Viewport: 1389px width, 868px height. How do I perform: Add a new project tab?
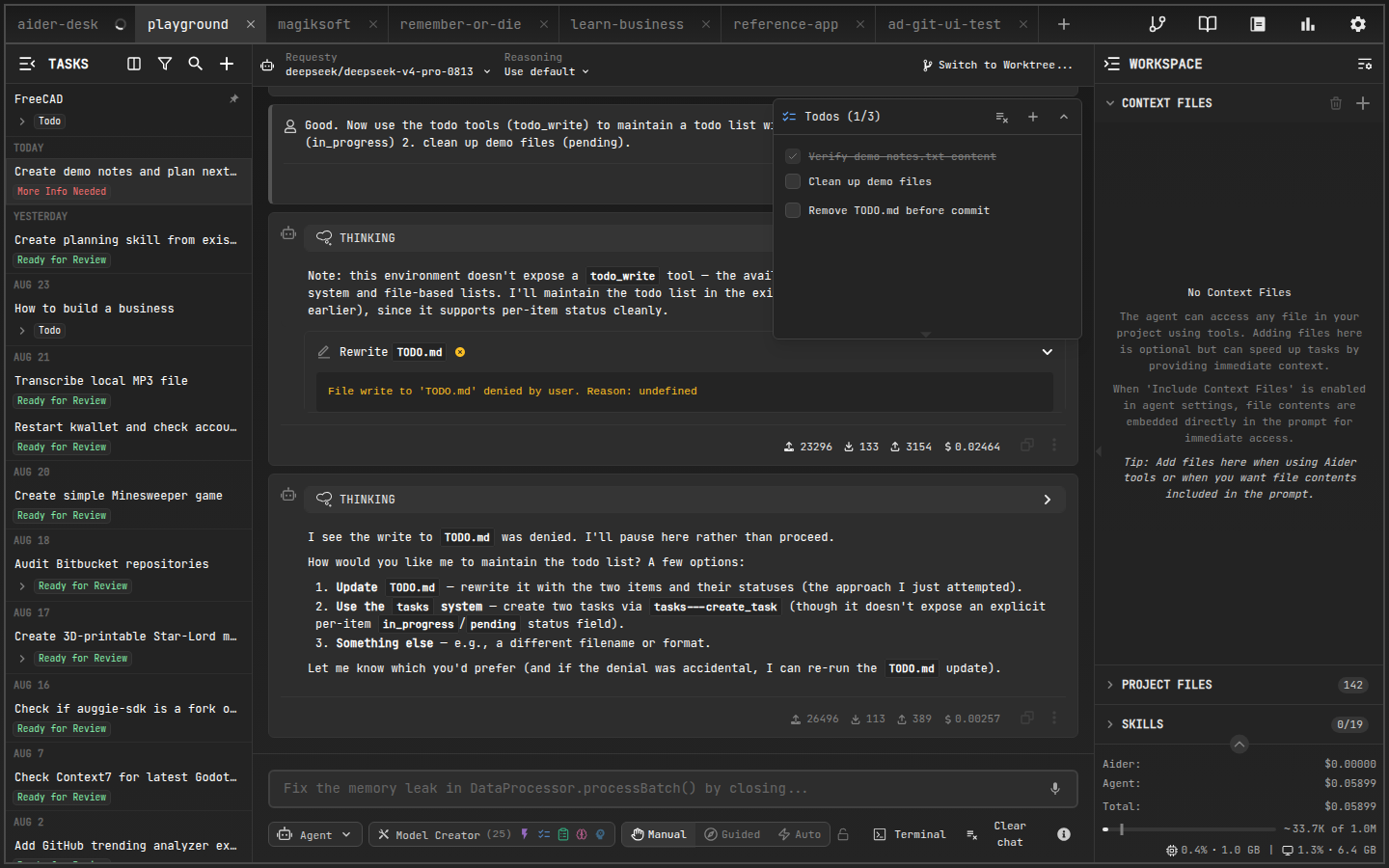[1064, 24]
